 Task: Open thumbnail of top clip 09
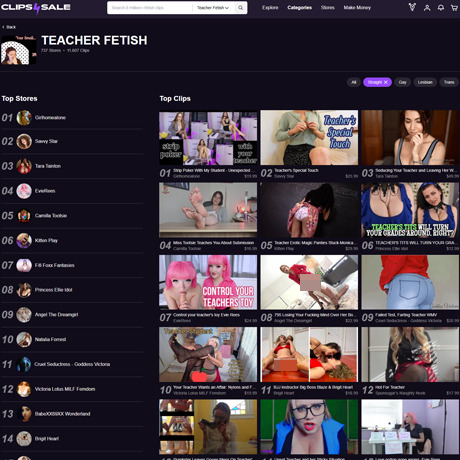click(x=410, y=282)
